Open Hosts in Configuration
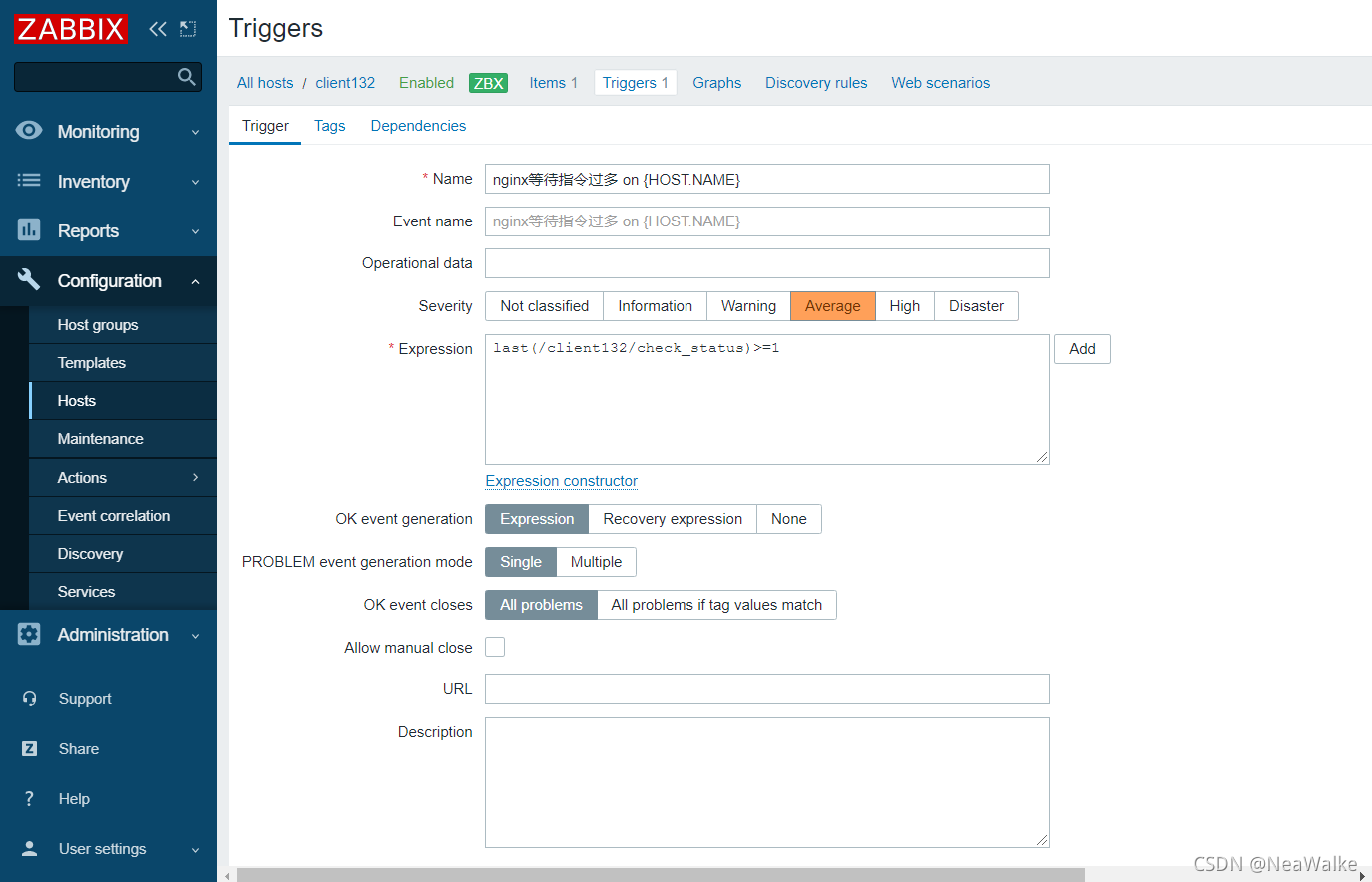The width and height of the screenshot is (1372, 882). 123,401
